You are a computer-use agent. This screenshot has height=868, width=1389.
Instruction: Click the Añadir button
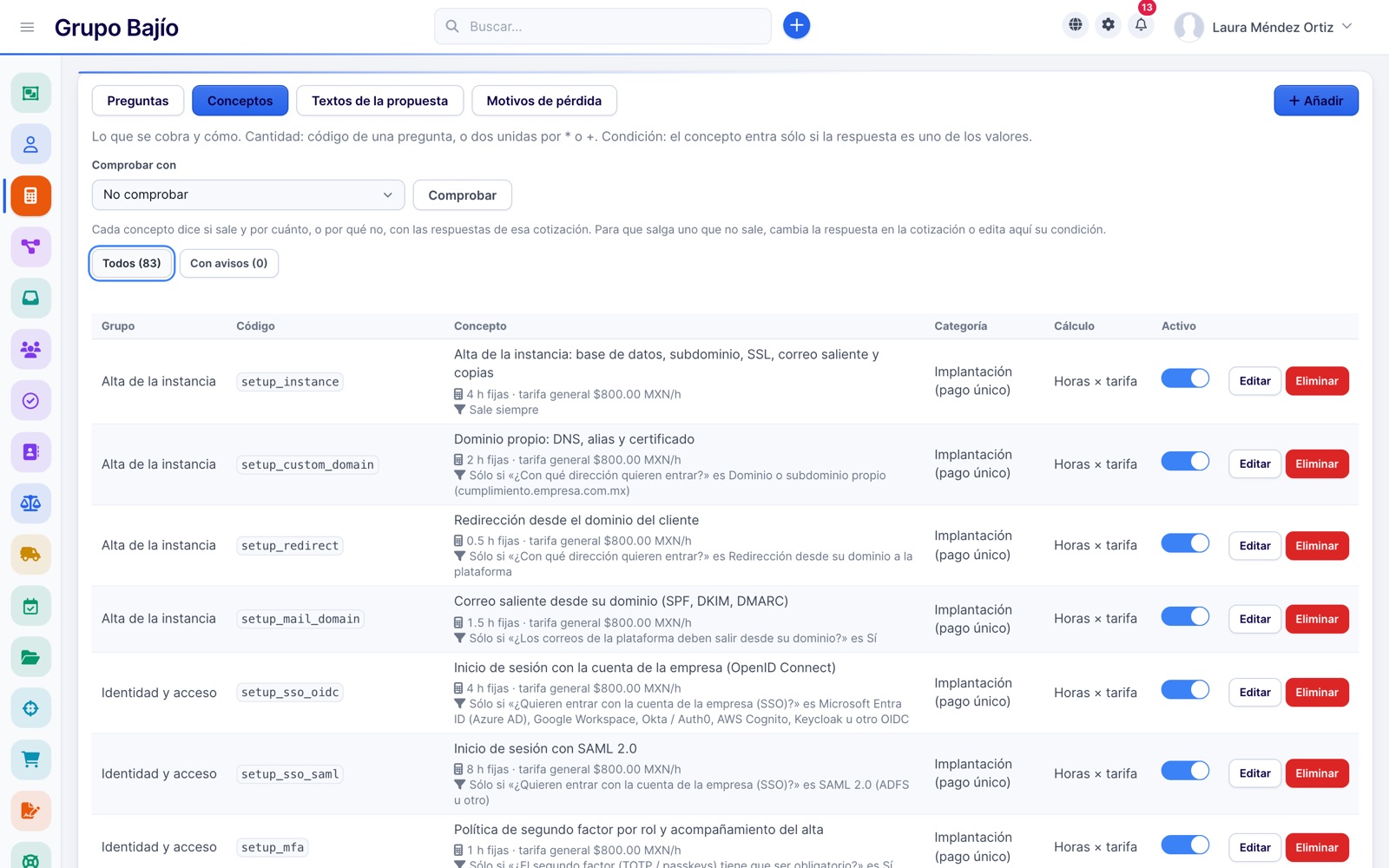click(x=1316, y=101)
